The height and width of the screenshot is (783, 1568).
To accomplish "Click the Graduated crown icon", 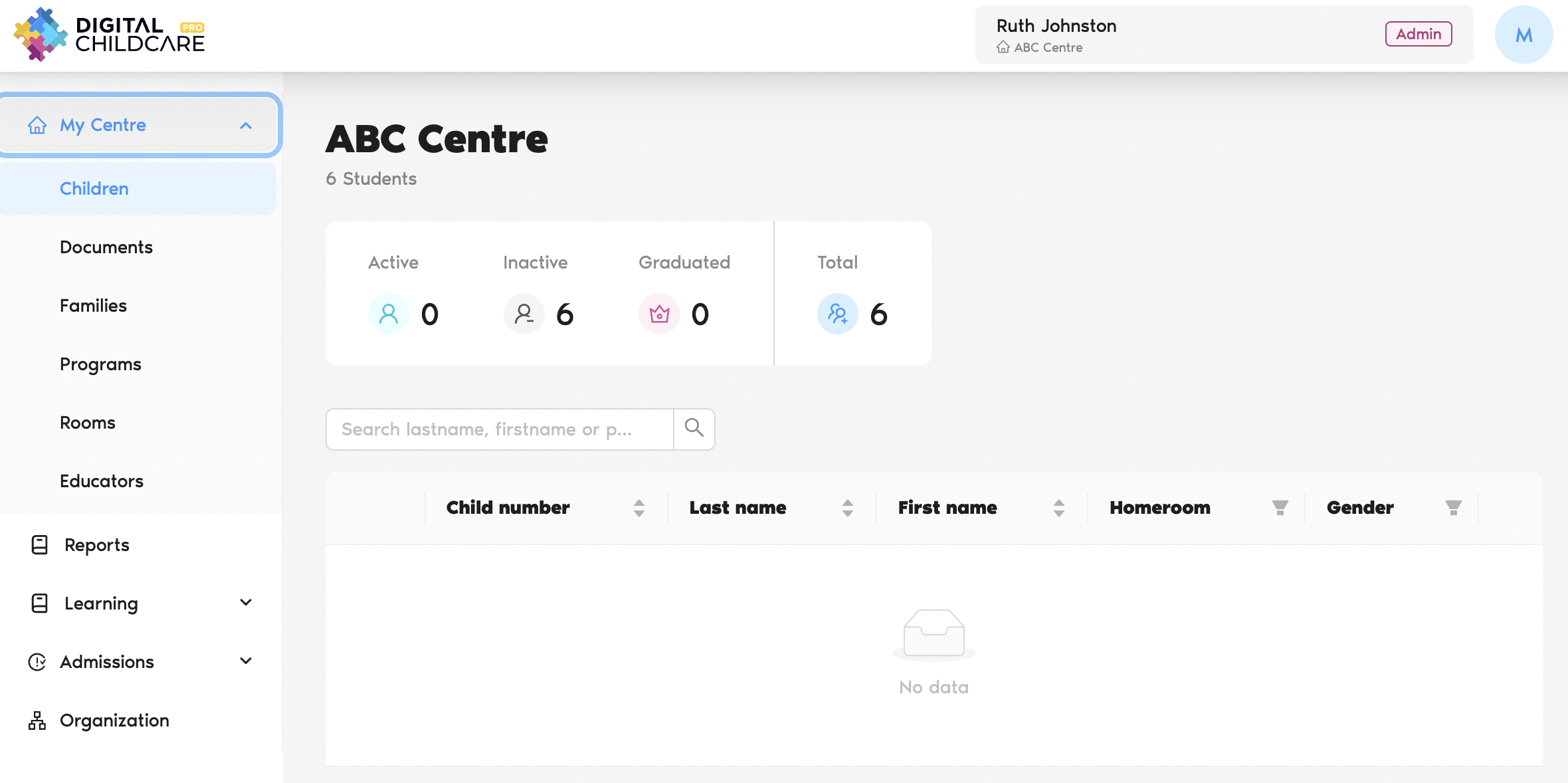I will [x=659, y=314].
